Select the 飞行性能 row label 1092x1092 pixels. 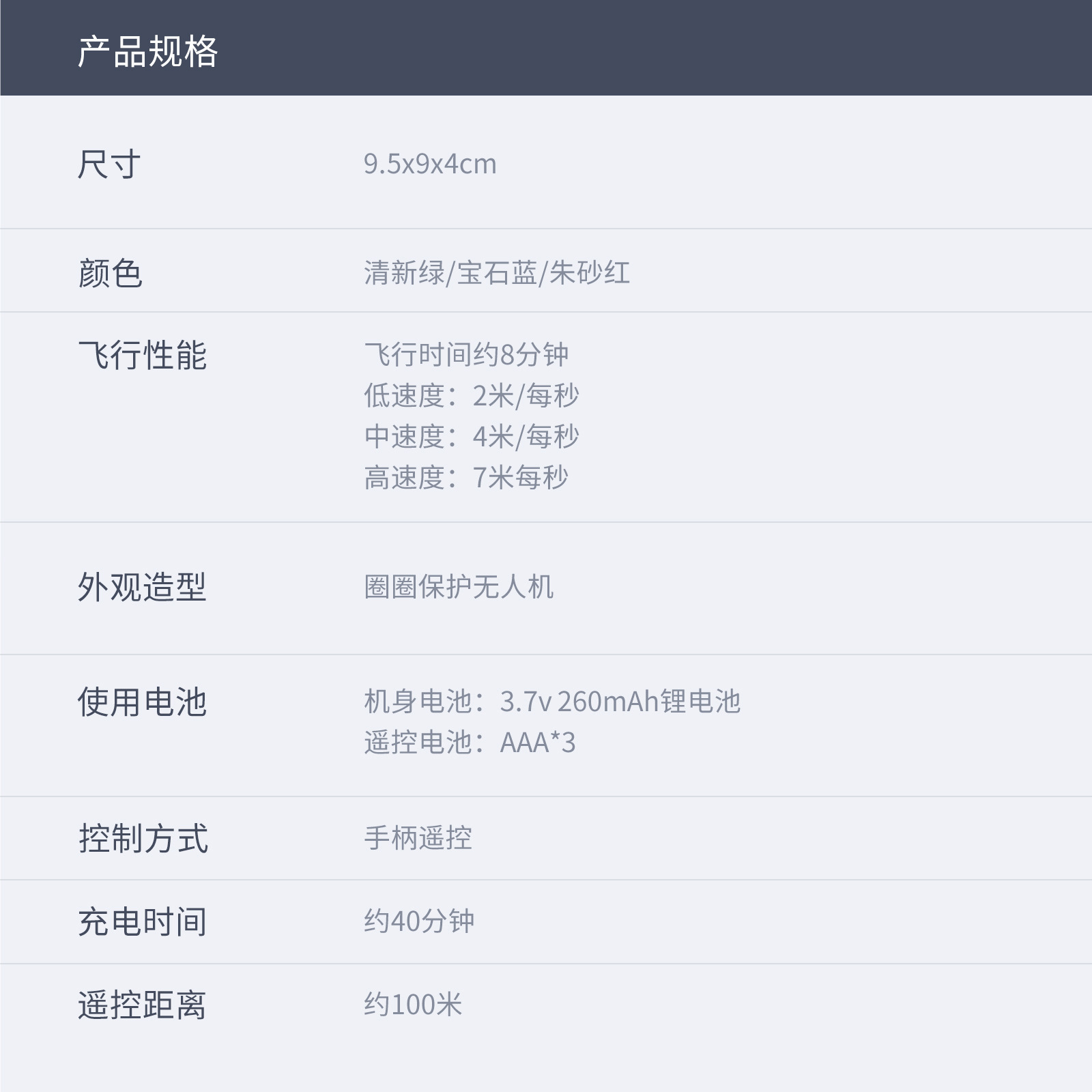click(142, 356)
